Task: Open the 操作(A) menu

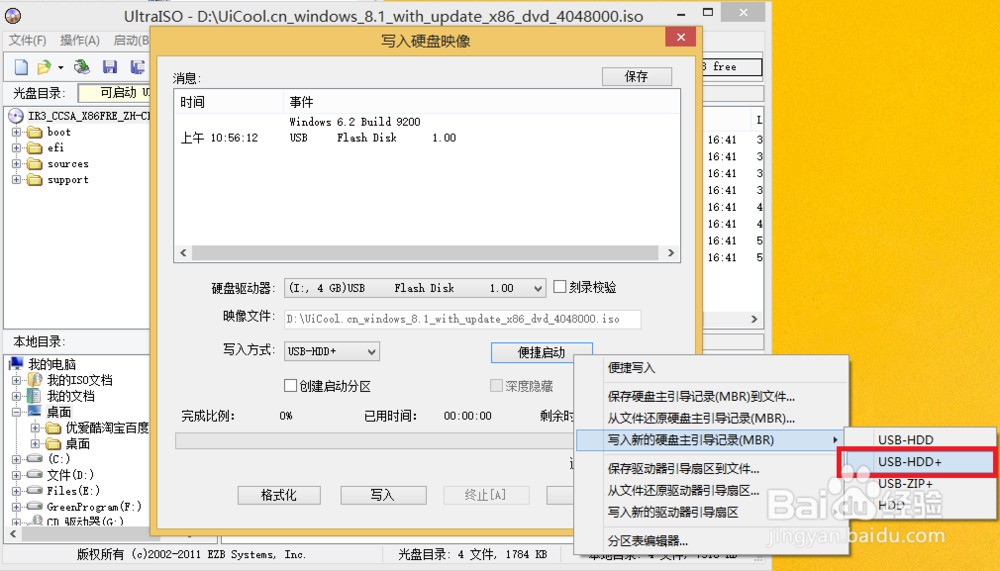Action: tap(80, 40)
